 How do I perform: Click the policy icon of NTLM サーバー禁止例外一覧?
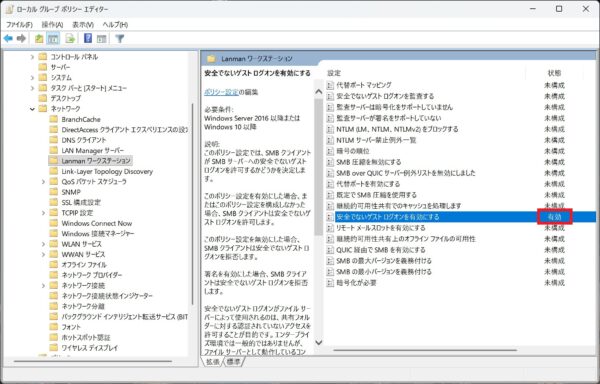330,140
